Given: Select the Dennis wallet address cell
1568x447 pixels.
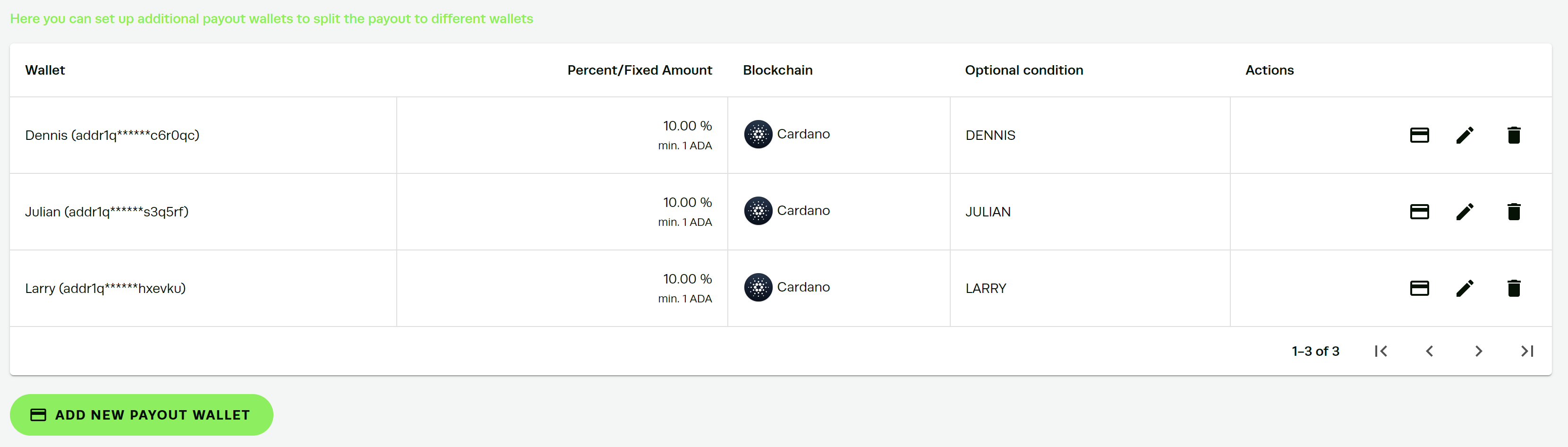Looking at the screenshot, I should click(x=203, y=135).
